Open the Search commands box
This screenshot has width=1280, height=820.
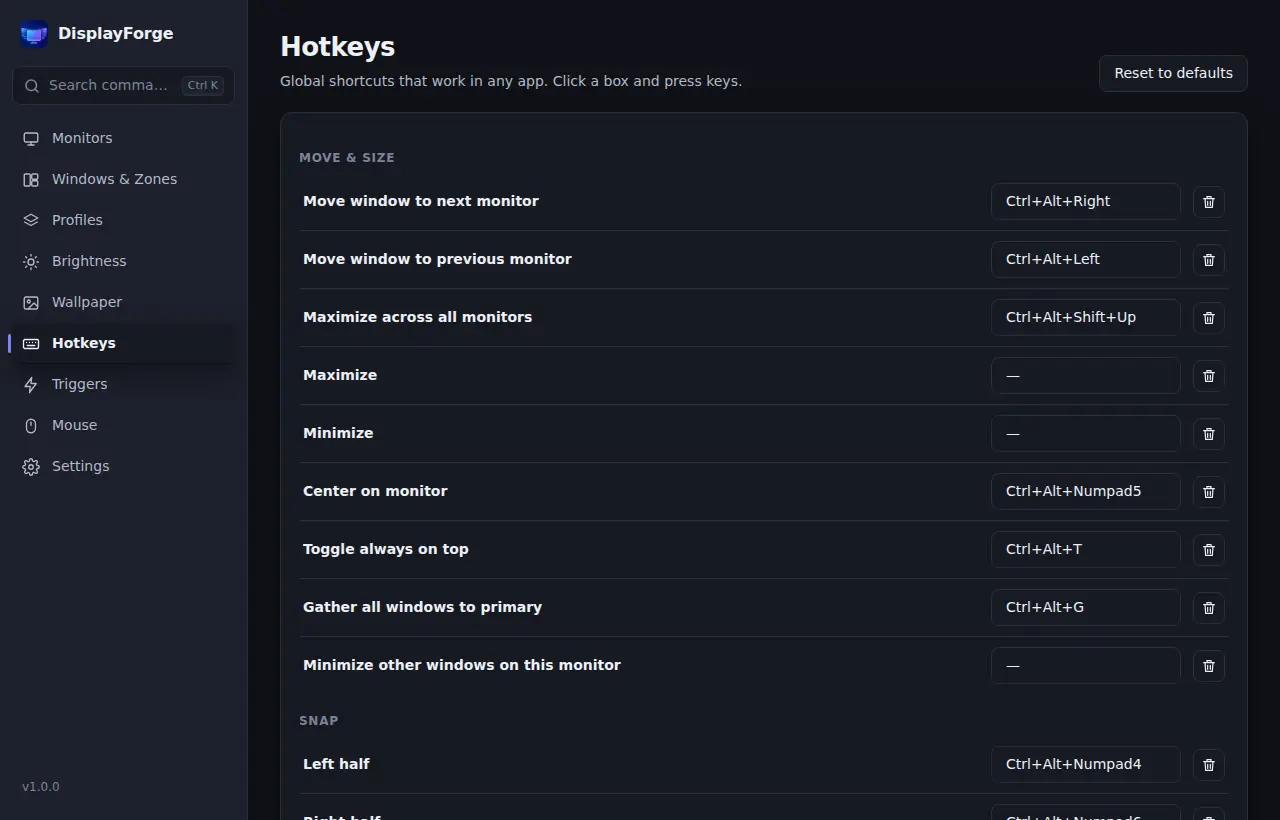[123, 85]
